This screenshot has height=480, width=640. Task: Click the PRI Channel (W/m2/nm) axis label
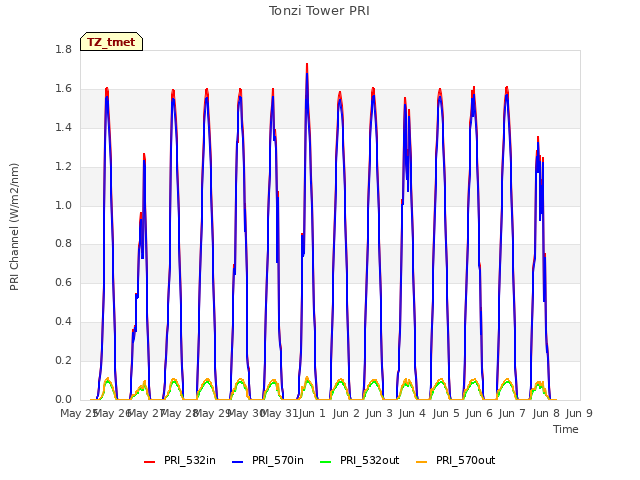pos(14,227)
